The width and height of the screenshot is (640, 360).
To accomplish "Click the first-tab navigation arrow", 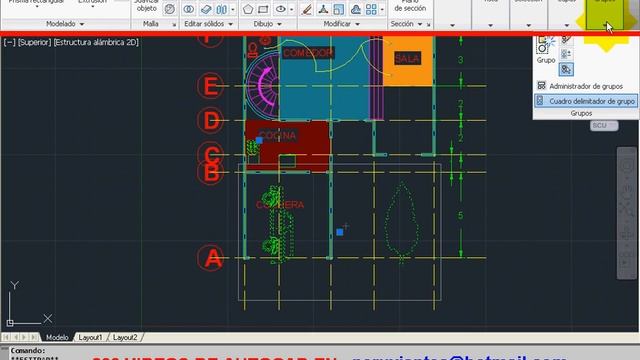I will (7, 337).
